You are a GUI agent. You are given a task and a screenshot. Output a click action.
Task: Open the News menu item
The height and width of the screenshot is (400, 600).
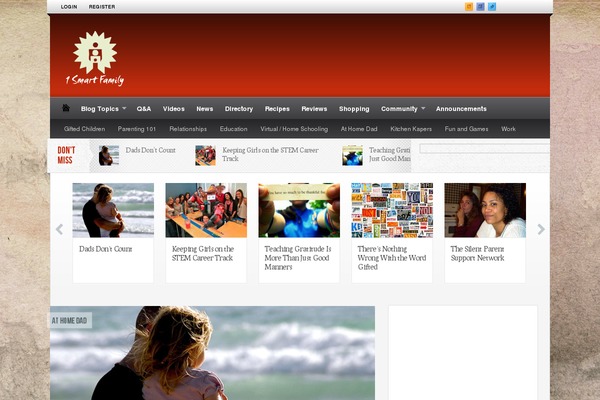205,109
